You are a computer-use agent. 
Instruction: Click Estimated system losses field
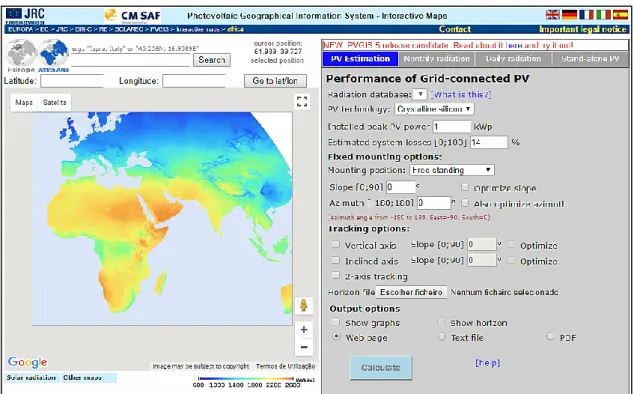pos(488,142)
